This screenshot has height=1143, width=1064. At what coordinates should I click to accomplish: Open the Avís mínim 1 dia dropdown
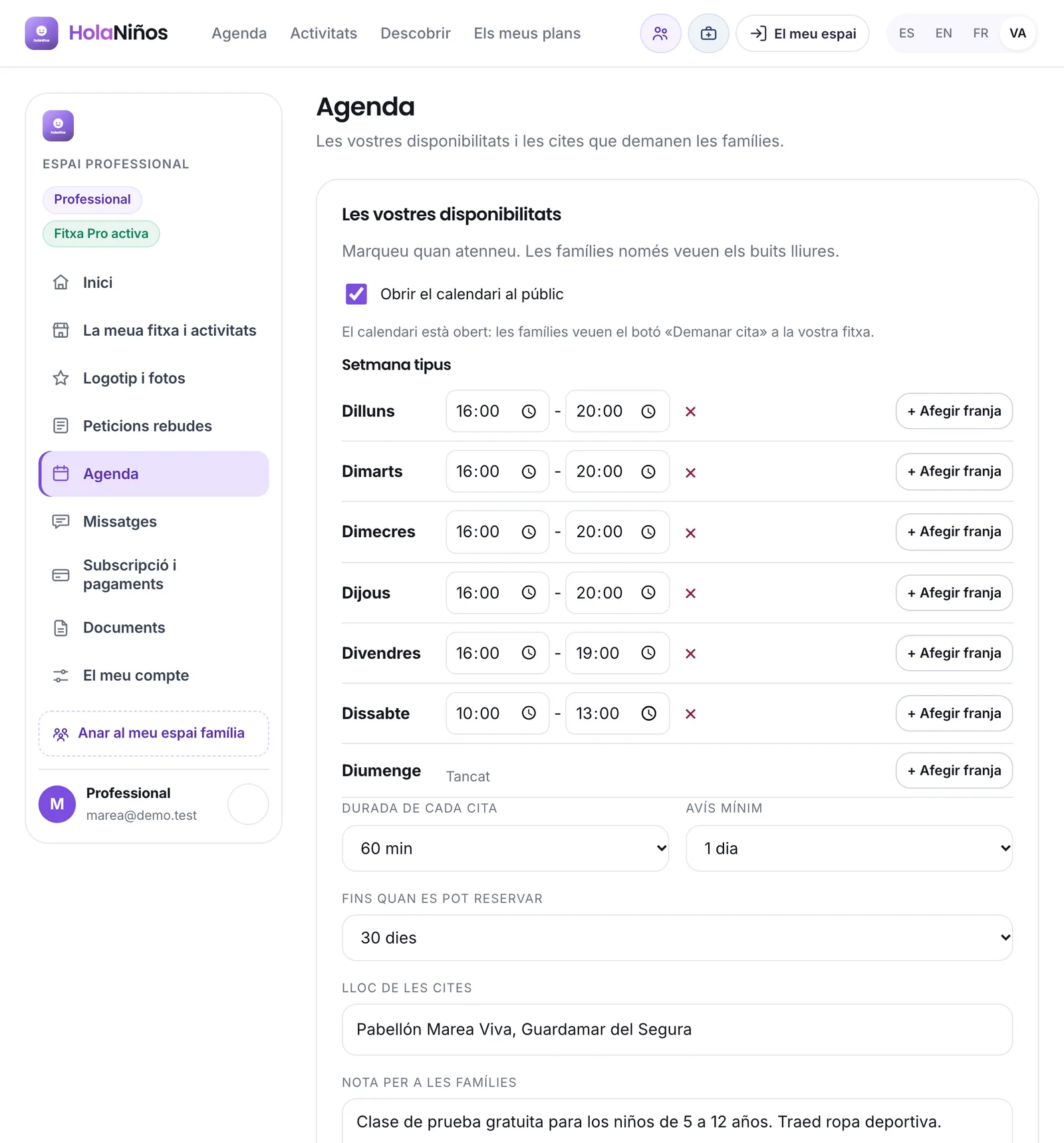pos(849,848)
